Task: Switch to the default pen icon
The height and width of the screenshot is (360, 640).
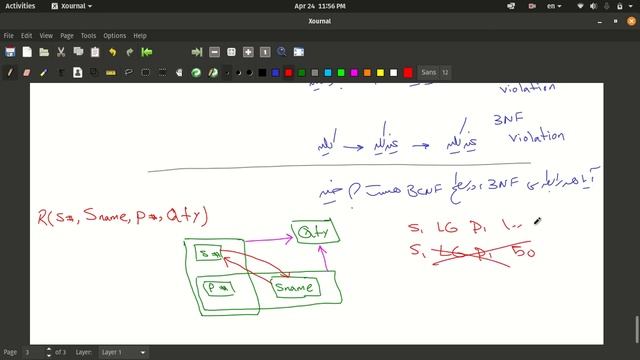Action: (x=213, y=73)
